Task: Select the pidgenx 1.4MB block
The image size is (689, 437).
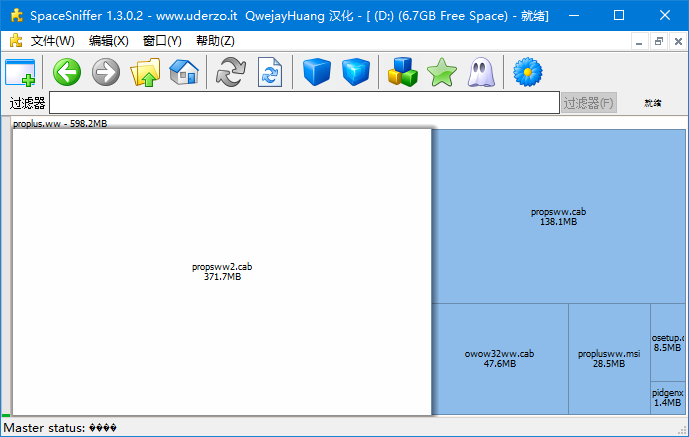Action: click(x=668, y=397)
